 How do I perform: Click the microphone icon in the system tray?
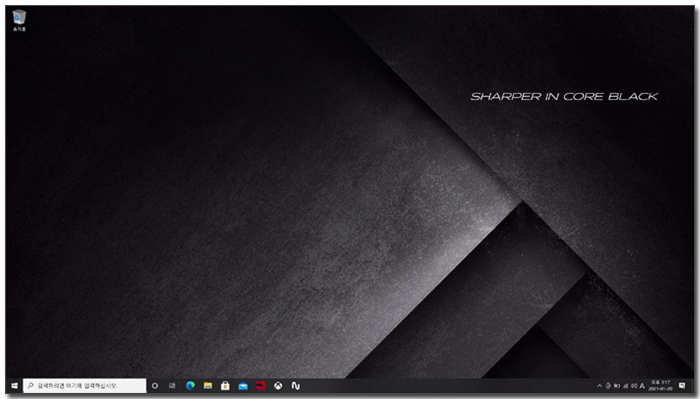pyautogui.click(x=608, y=386)
